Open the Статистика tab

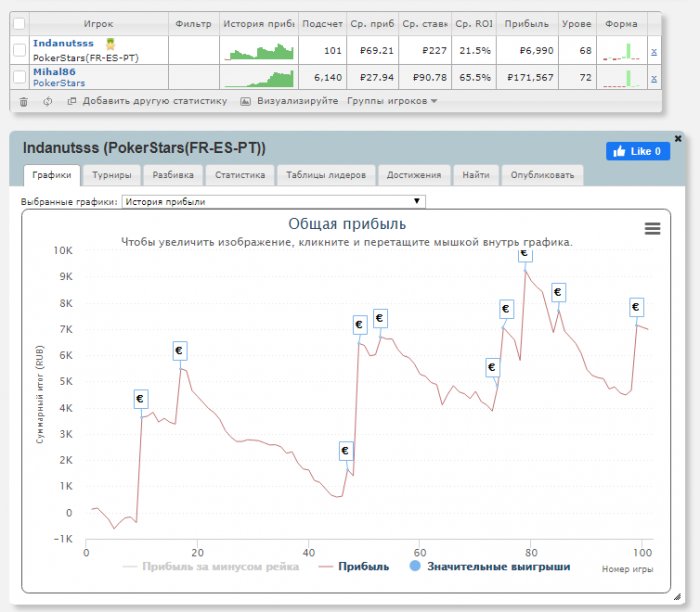(x=240, y=175)
